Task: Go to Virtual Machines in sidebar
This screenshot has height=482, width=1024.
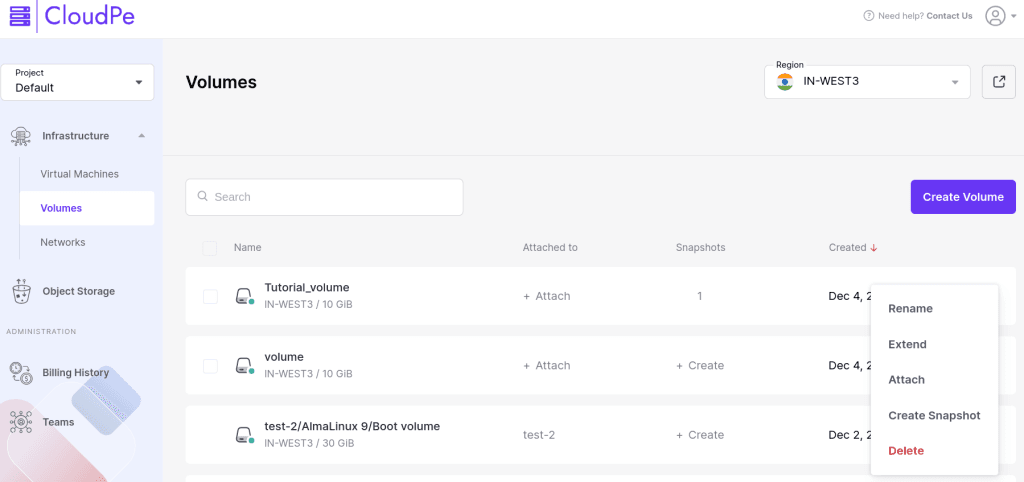Action: click(80, 174)
